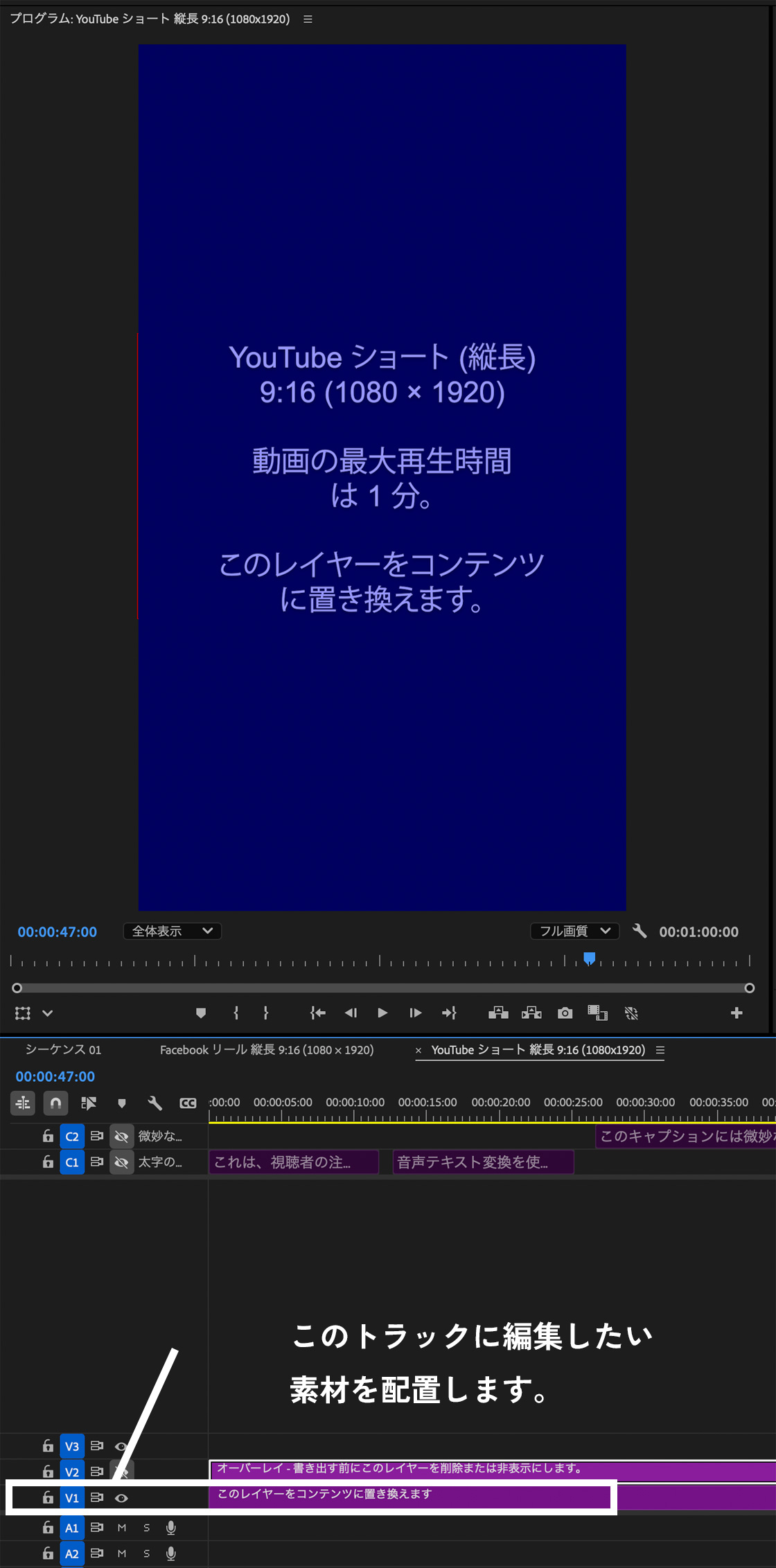Mute the A1 audio track
The image size is (776, 1568).
tap(122, 1528)
